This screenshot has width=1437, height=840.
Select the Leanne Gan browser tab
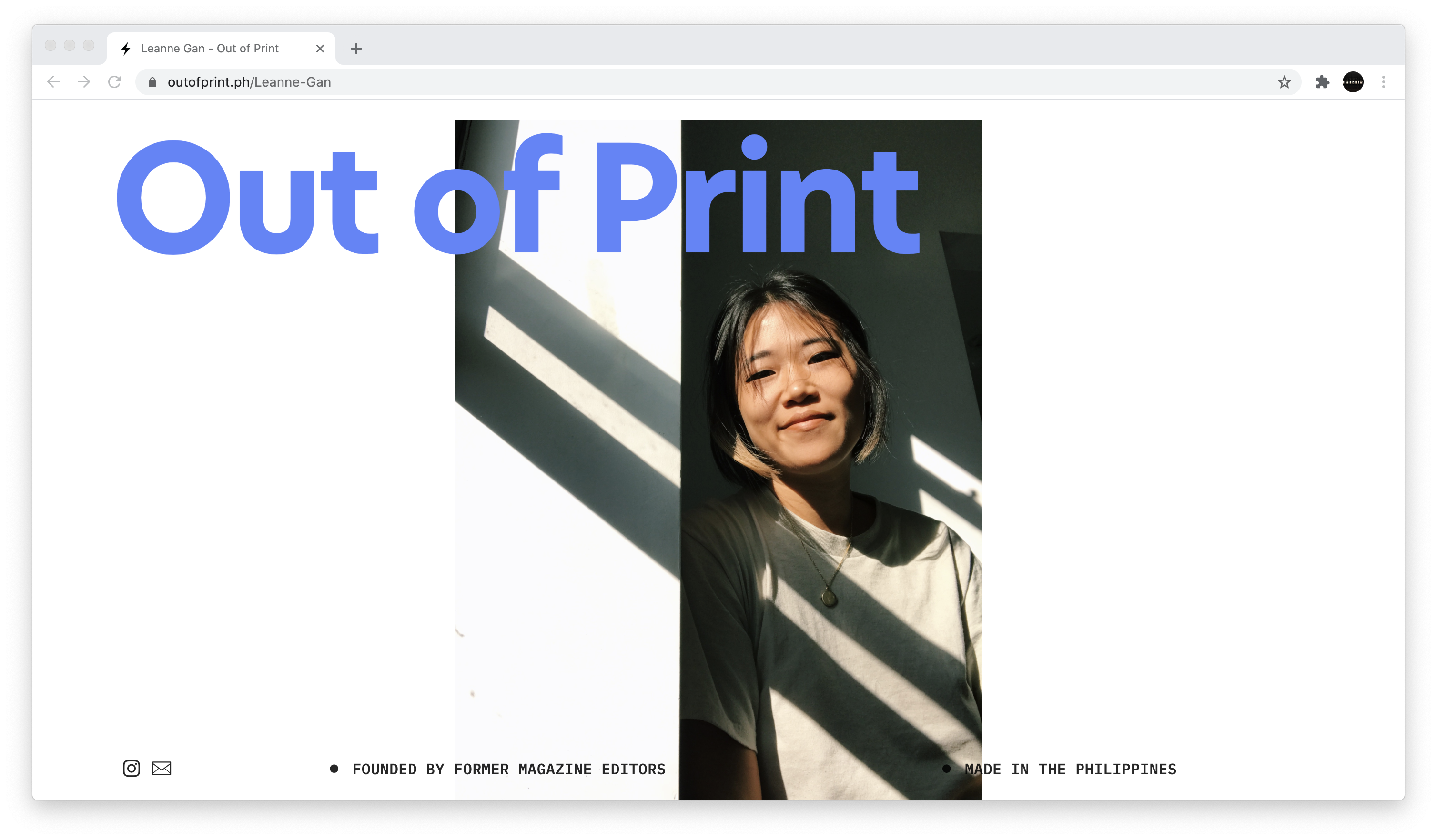(210, 49)
